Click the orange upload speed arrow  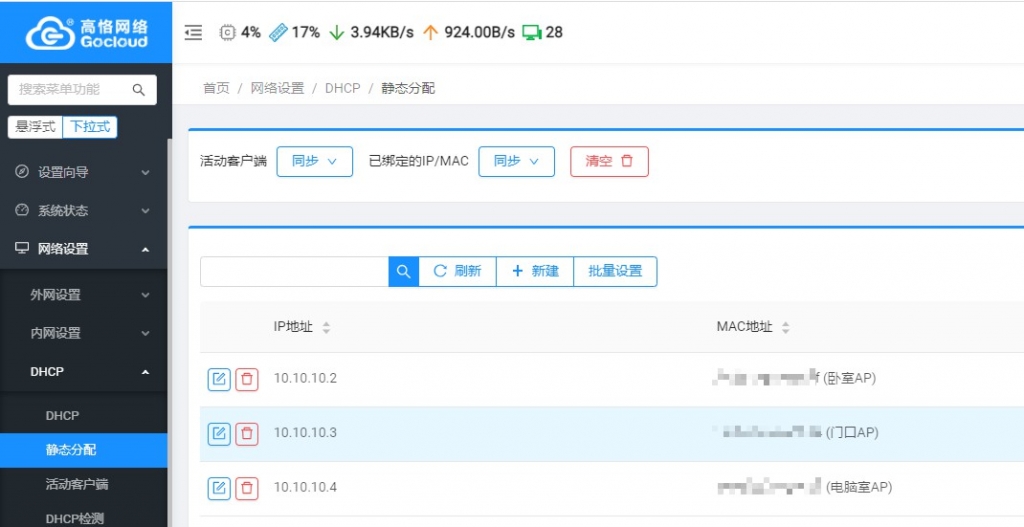430,32
